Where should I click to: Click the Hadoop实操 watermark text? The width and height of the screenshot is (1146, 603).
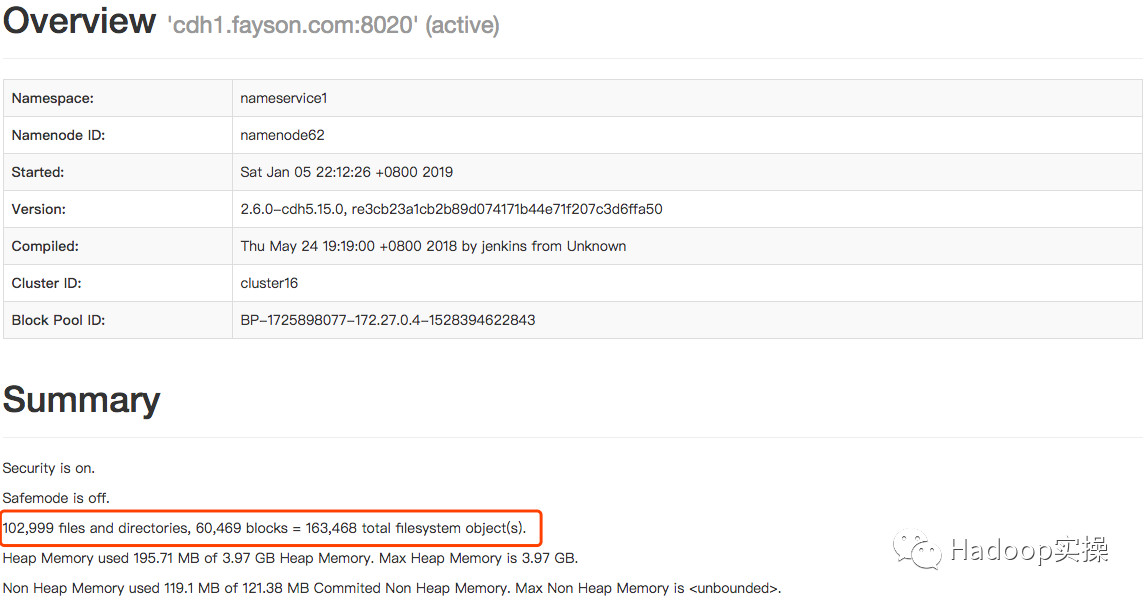[1029, 550]
